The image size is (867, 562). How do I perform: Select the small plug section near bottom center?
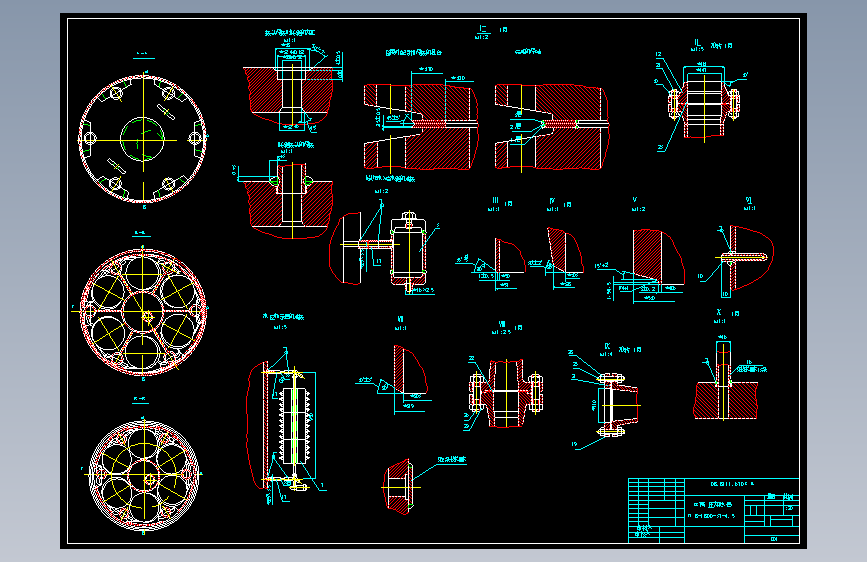point(401,487)
